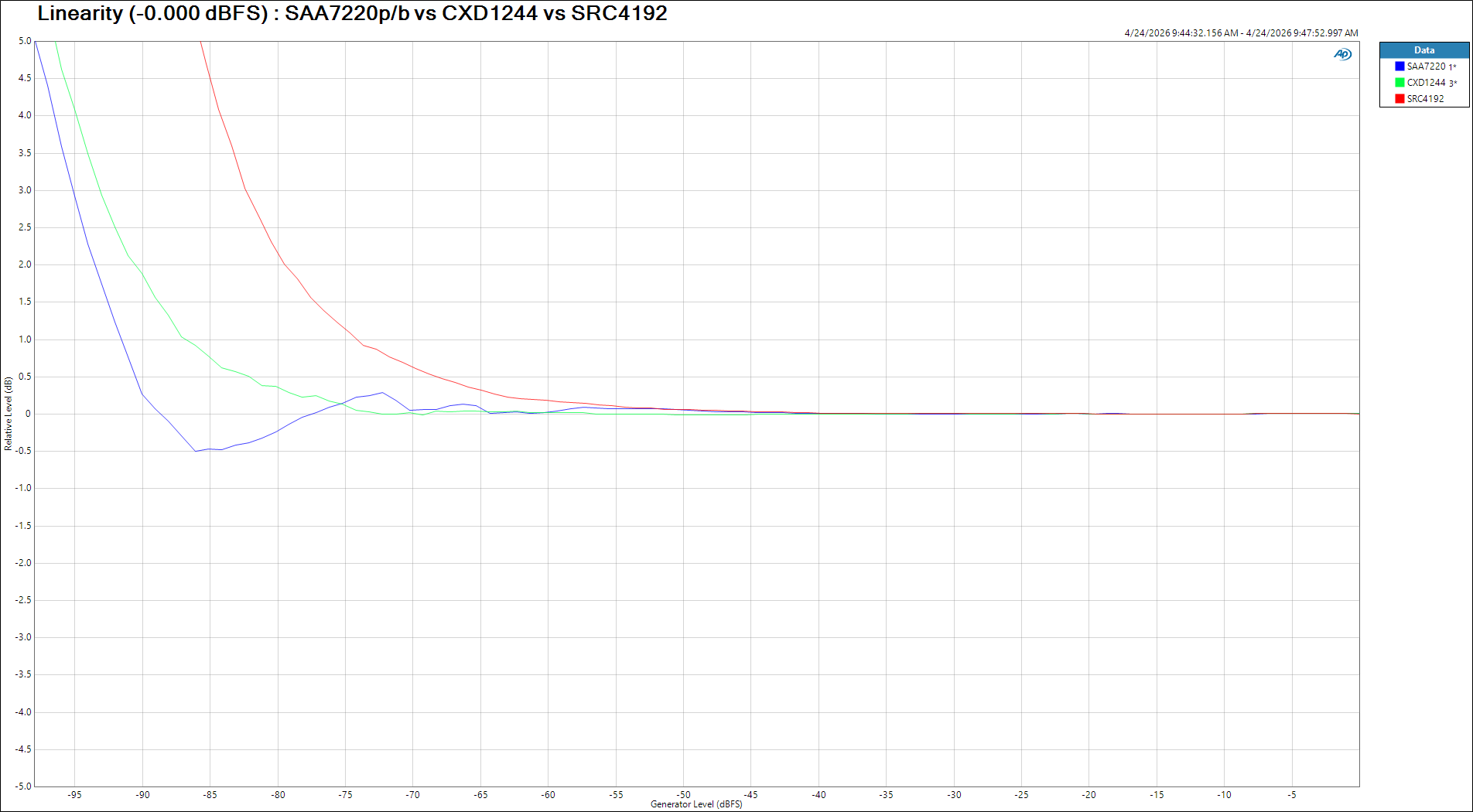Click the Relative Level (dB) axis title
Screen dimensions: 1473x812
[9, 414]
